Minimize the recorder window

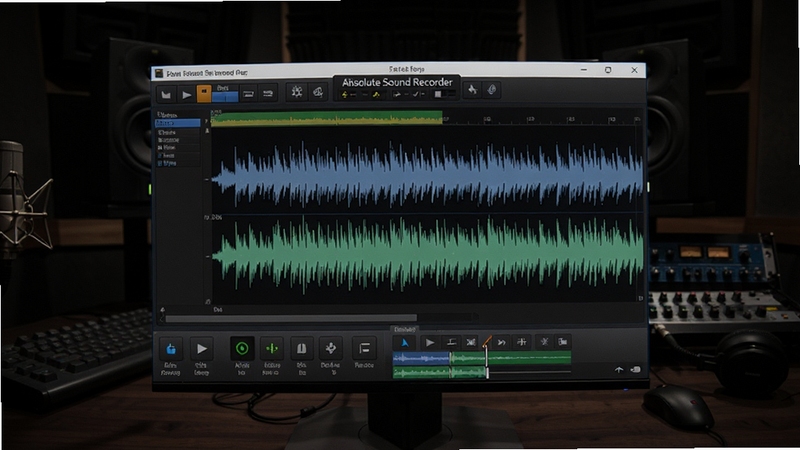(584, 70)
